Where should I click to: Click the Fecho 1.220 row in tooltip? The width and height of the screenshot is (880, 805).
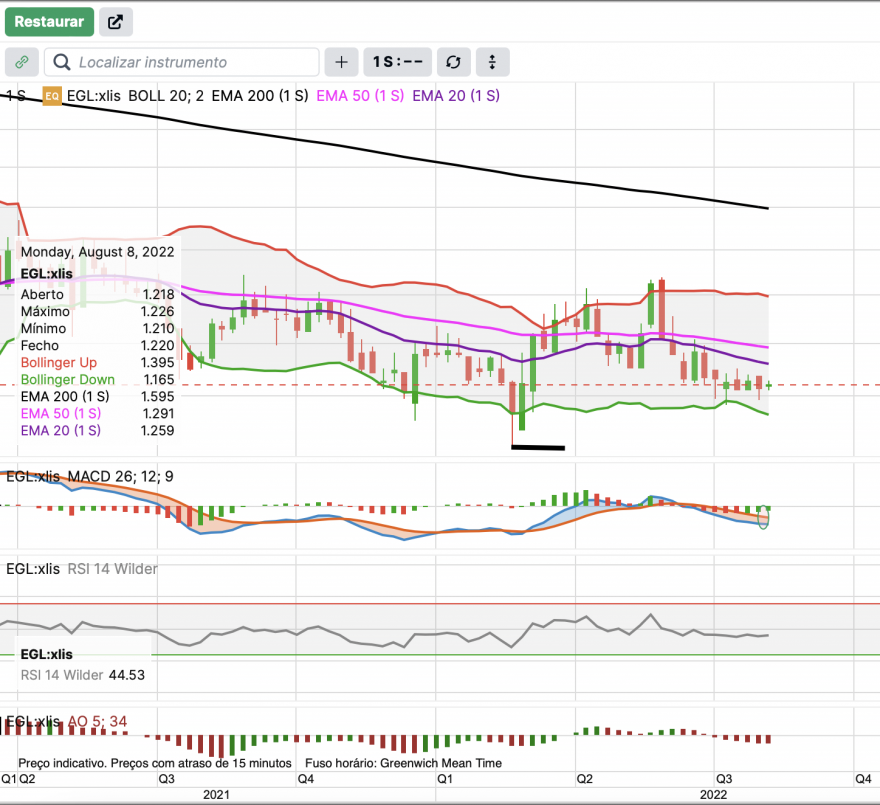pos(98,345)
